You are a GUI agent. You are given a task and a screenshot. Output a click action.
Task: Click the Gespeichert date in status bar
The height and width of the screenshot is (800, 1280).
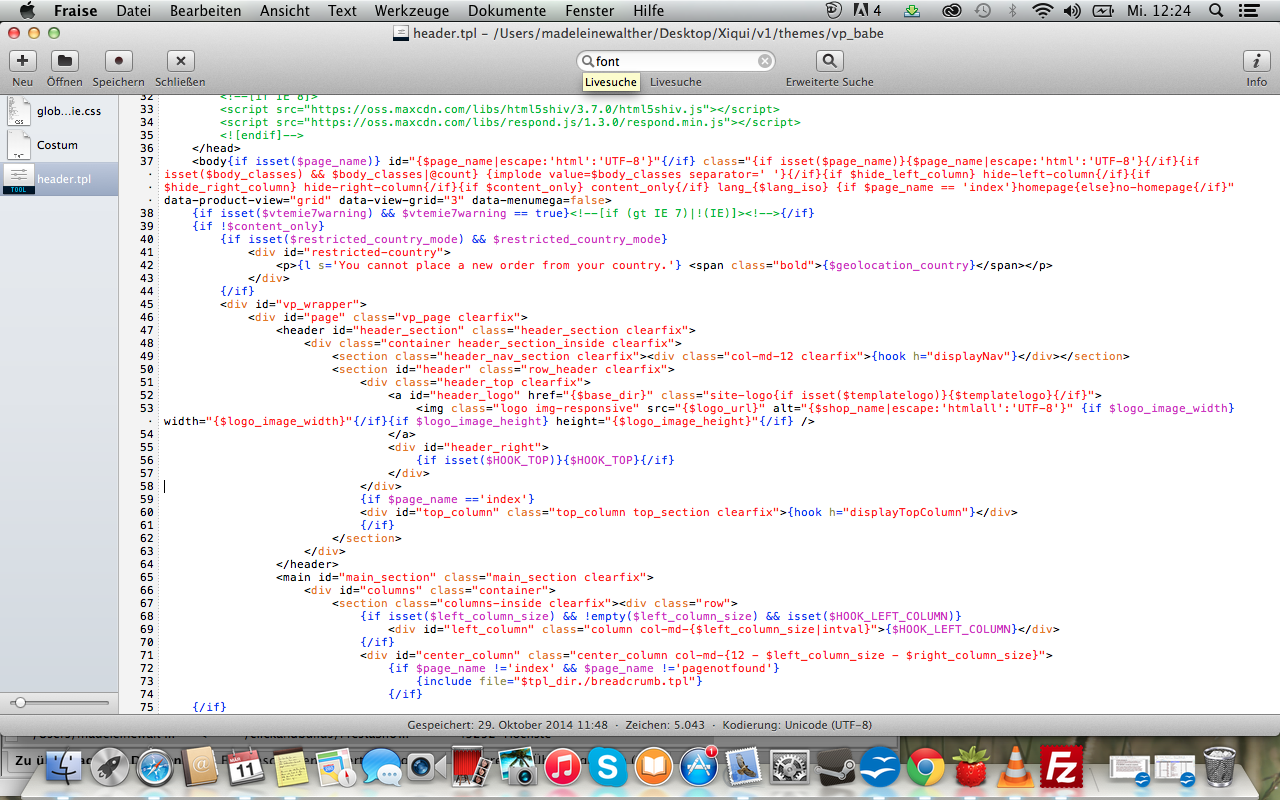pyautogui.click(x=507, y=724)
